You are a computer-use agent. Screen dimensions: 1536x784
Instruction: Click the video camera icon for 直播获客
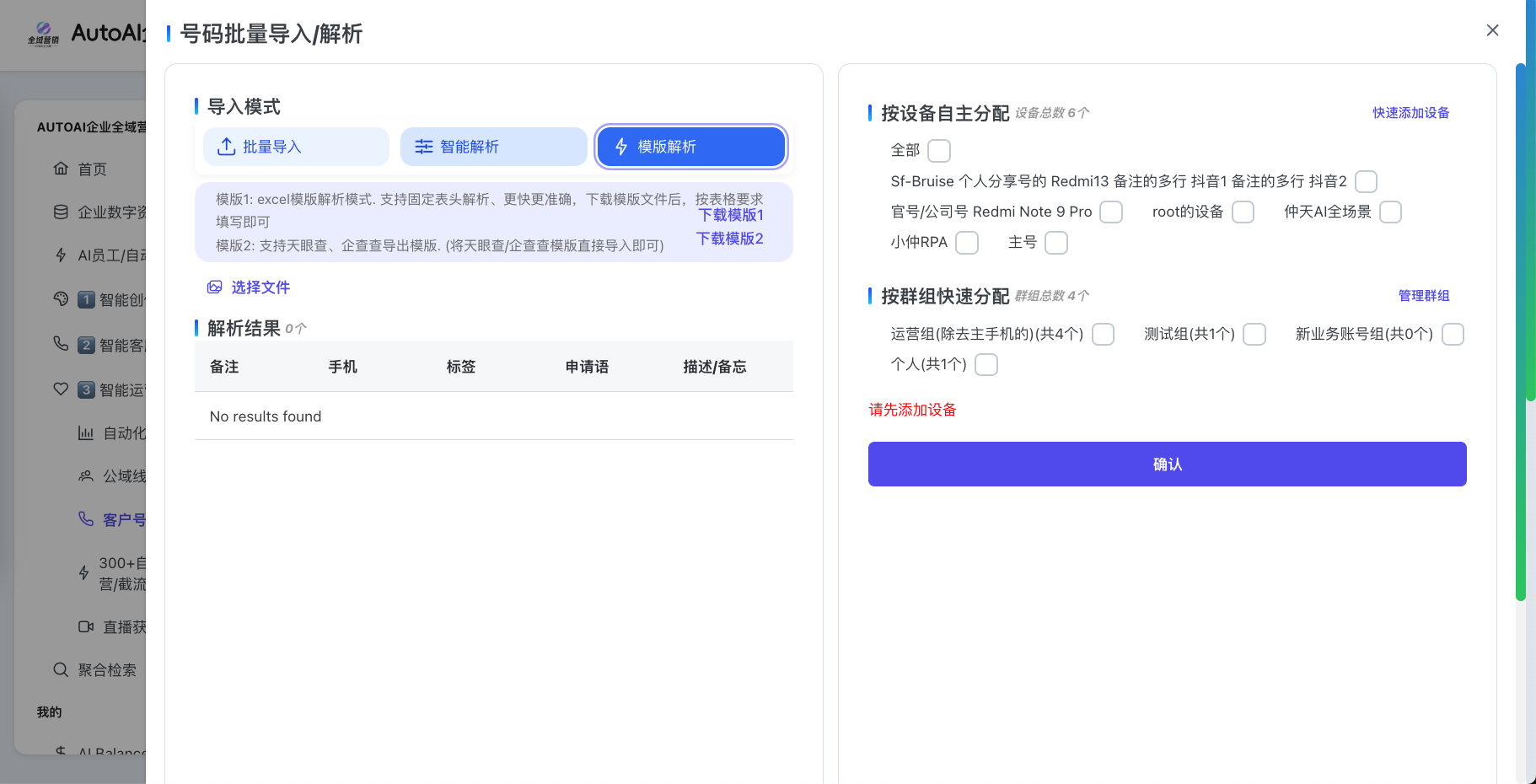pyautogui.click(x=86, y=626)
